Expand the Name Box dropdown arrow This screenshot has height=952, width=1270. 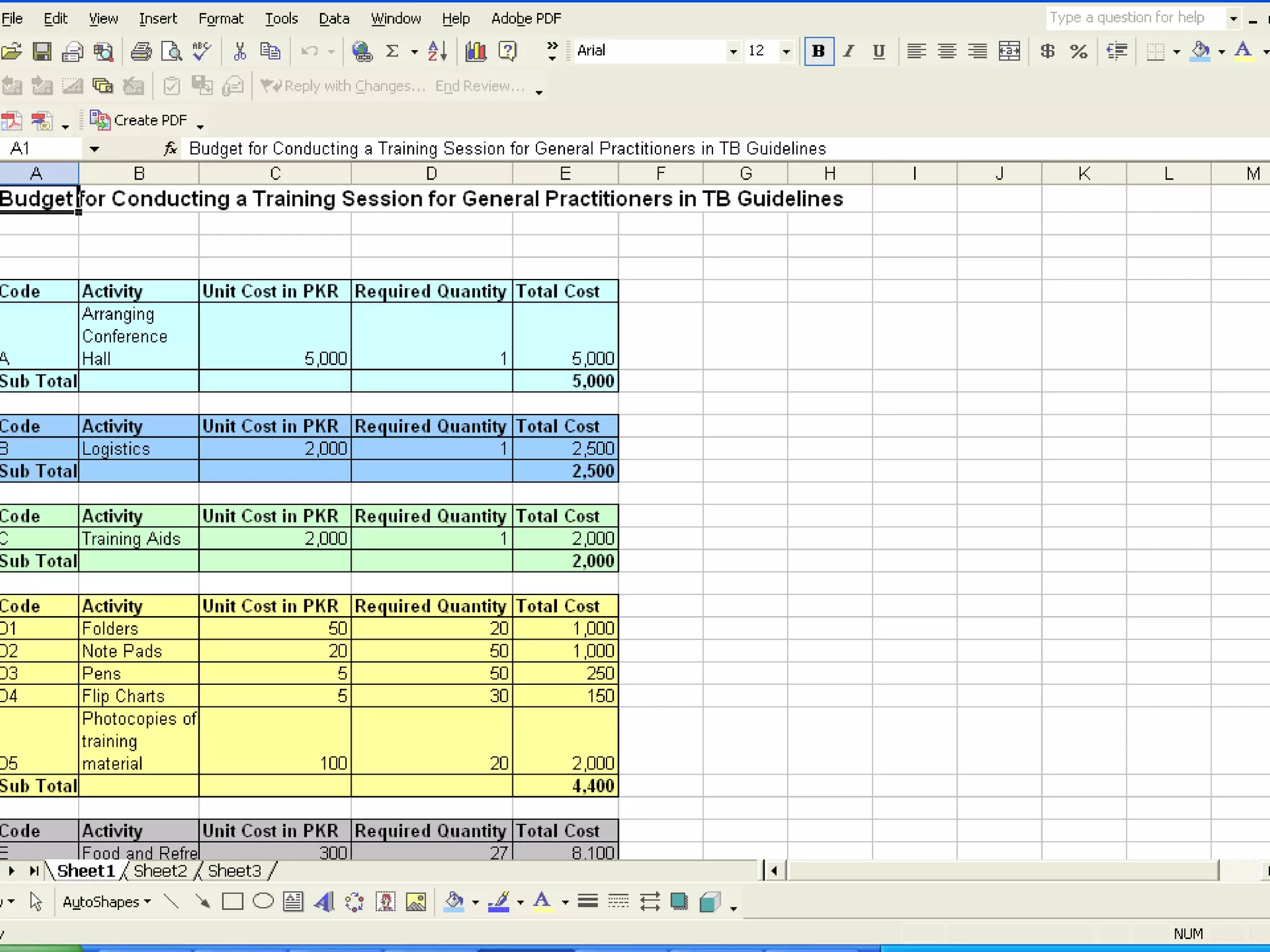94,149
